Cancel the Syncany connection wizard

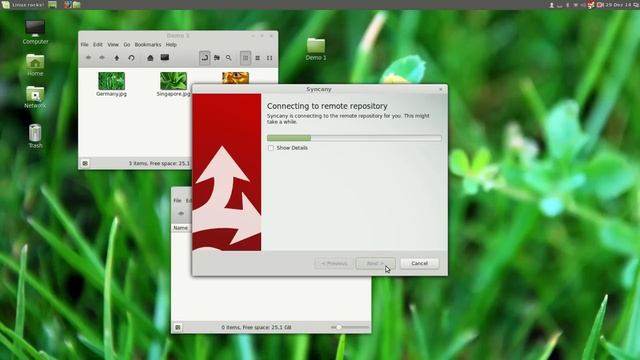420,263
